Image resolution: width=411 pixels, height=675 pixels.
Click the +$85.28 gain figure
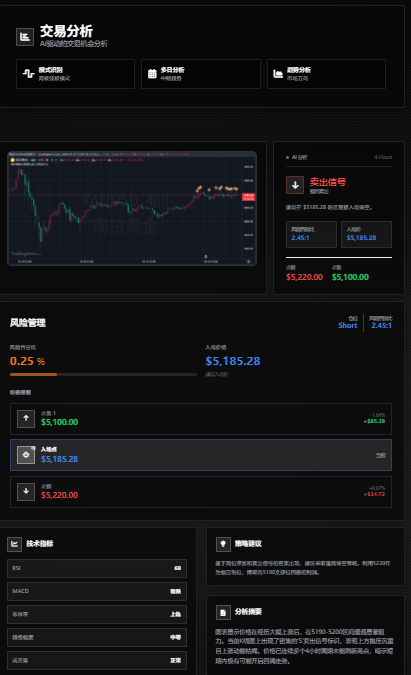(374, 421)
